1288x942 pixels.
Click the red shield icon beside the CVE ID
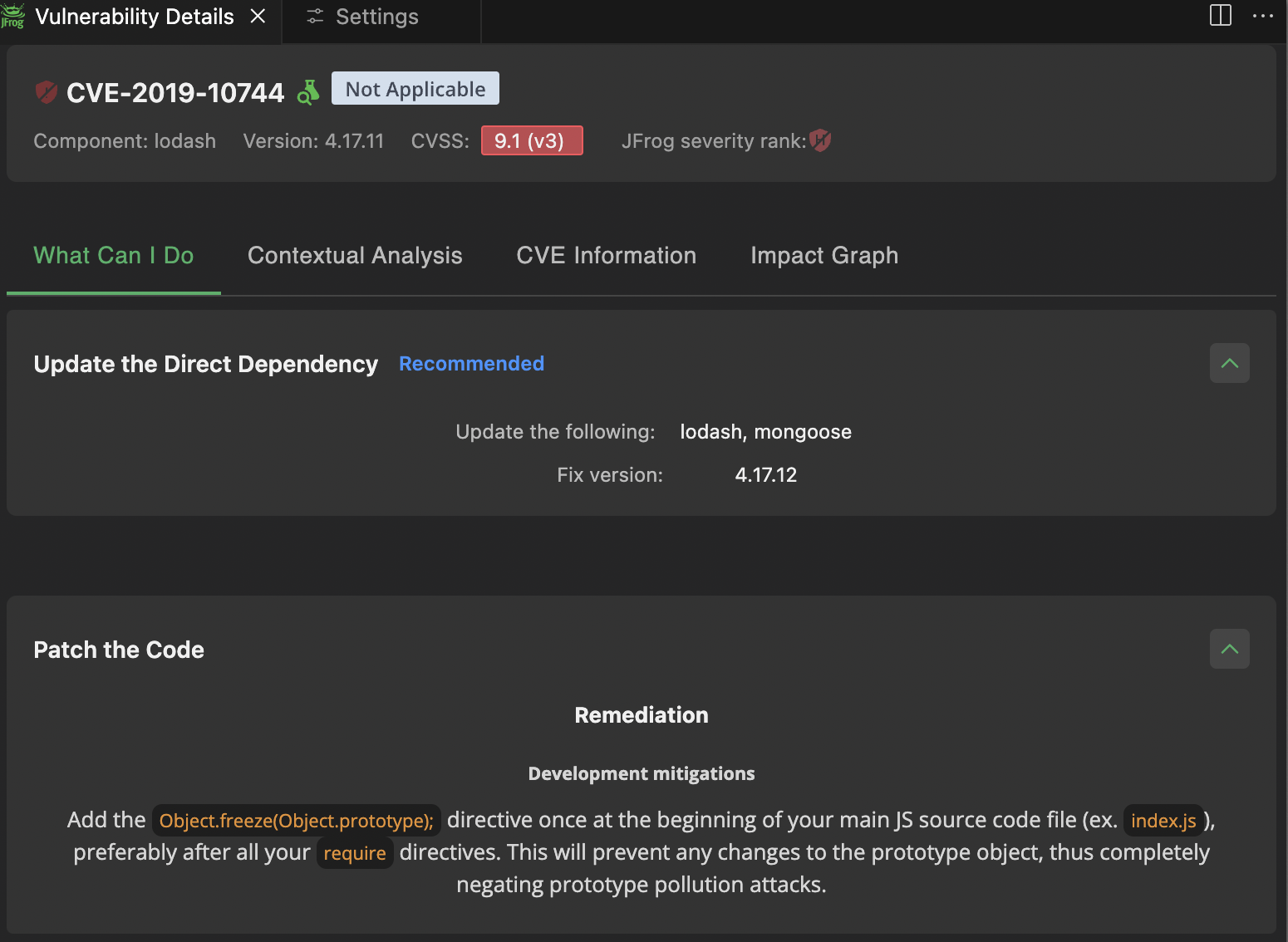tap(47, 92)
